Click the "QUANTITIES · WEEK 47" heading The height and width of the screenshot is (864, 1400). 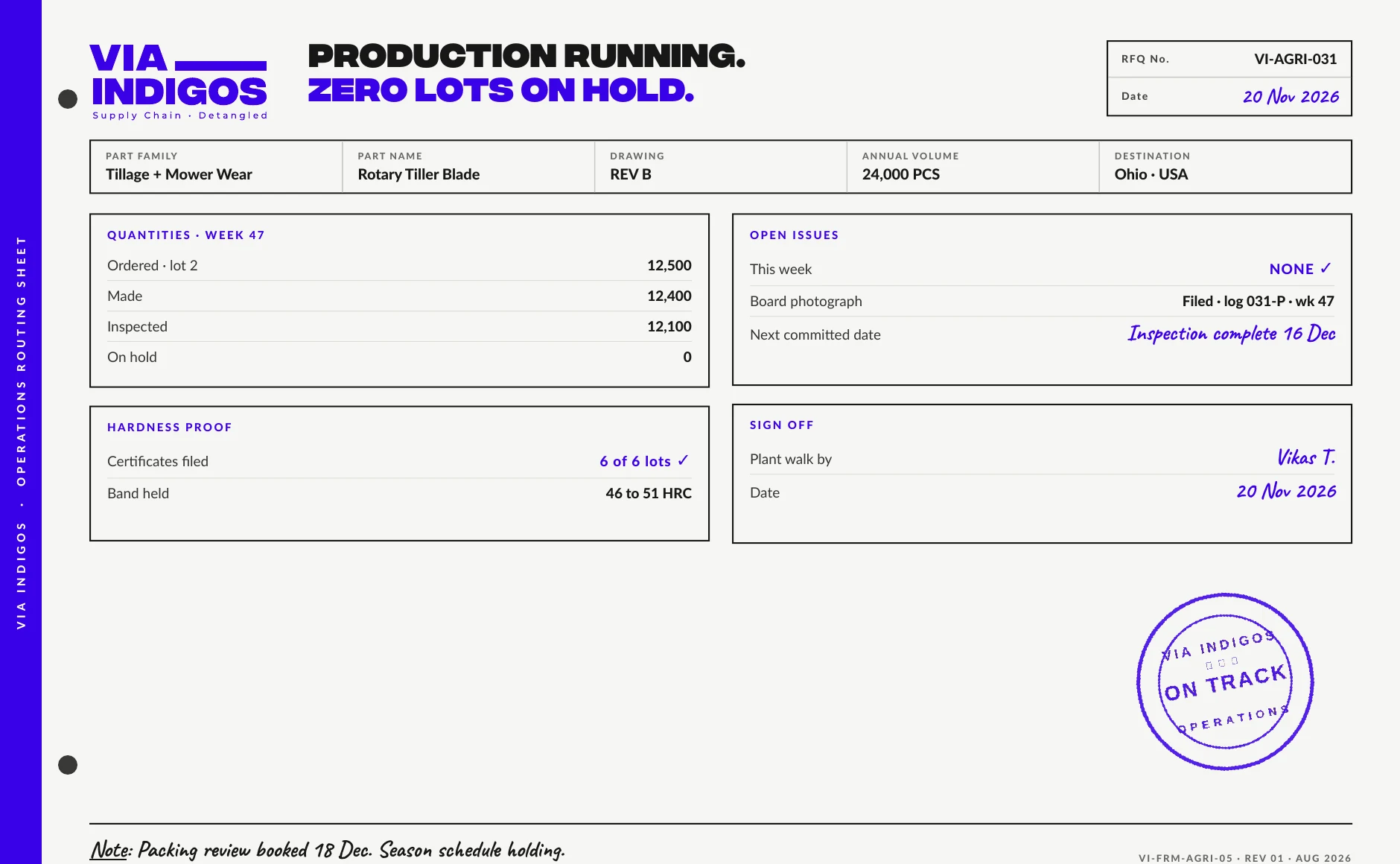(x=186, y=235)
